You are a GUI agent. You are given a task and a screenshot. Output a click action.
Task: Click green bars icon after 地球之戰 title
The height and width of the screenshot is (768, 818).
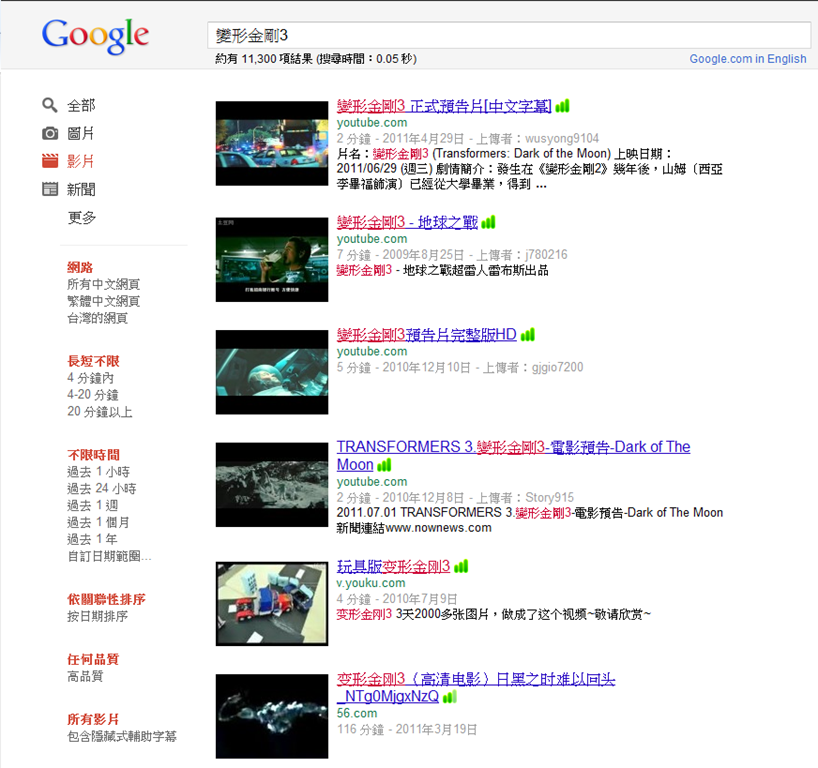point(488,223)
